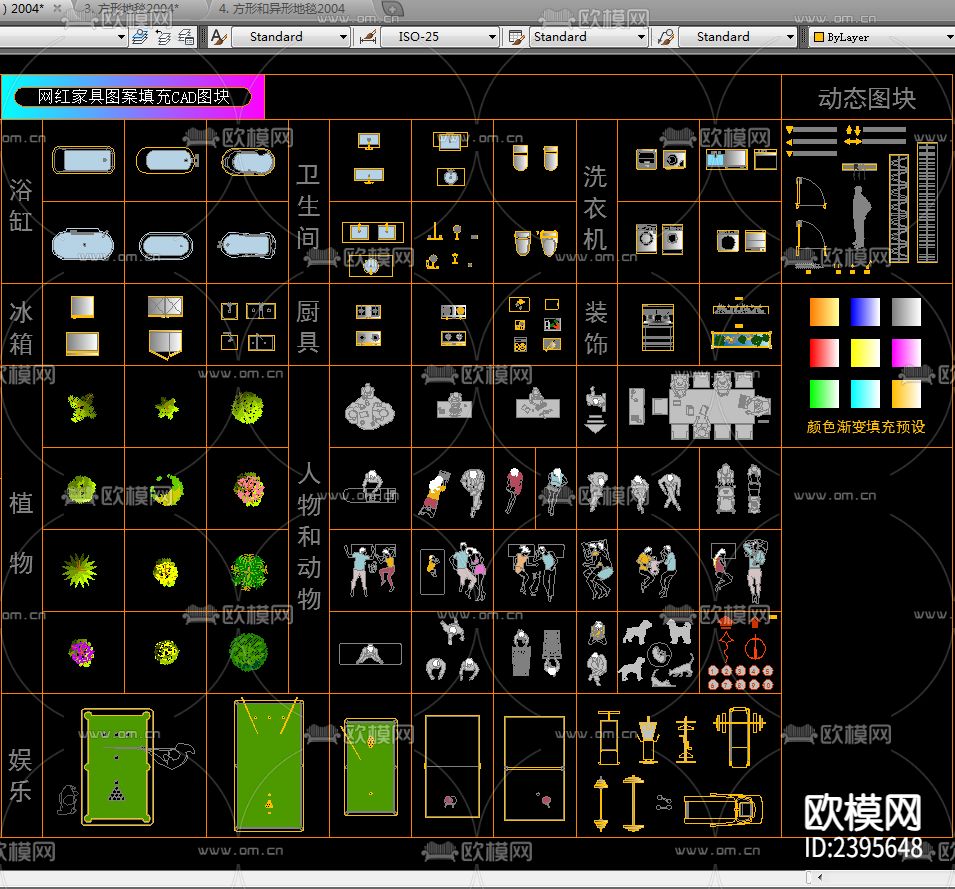
Task: Open the dimension style manager icon
Action: tap(368, 37)
